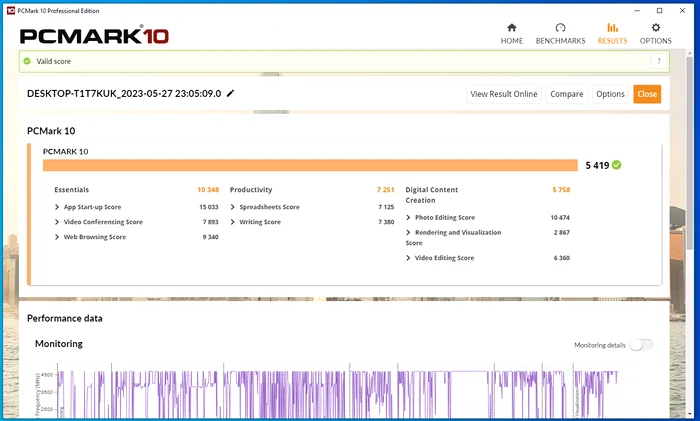Image resolution: width=700 pixels, height=421 pixels.
Task: Click Photo Editing value 10 474
Action: pos(560,217)
